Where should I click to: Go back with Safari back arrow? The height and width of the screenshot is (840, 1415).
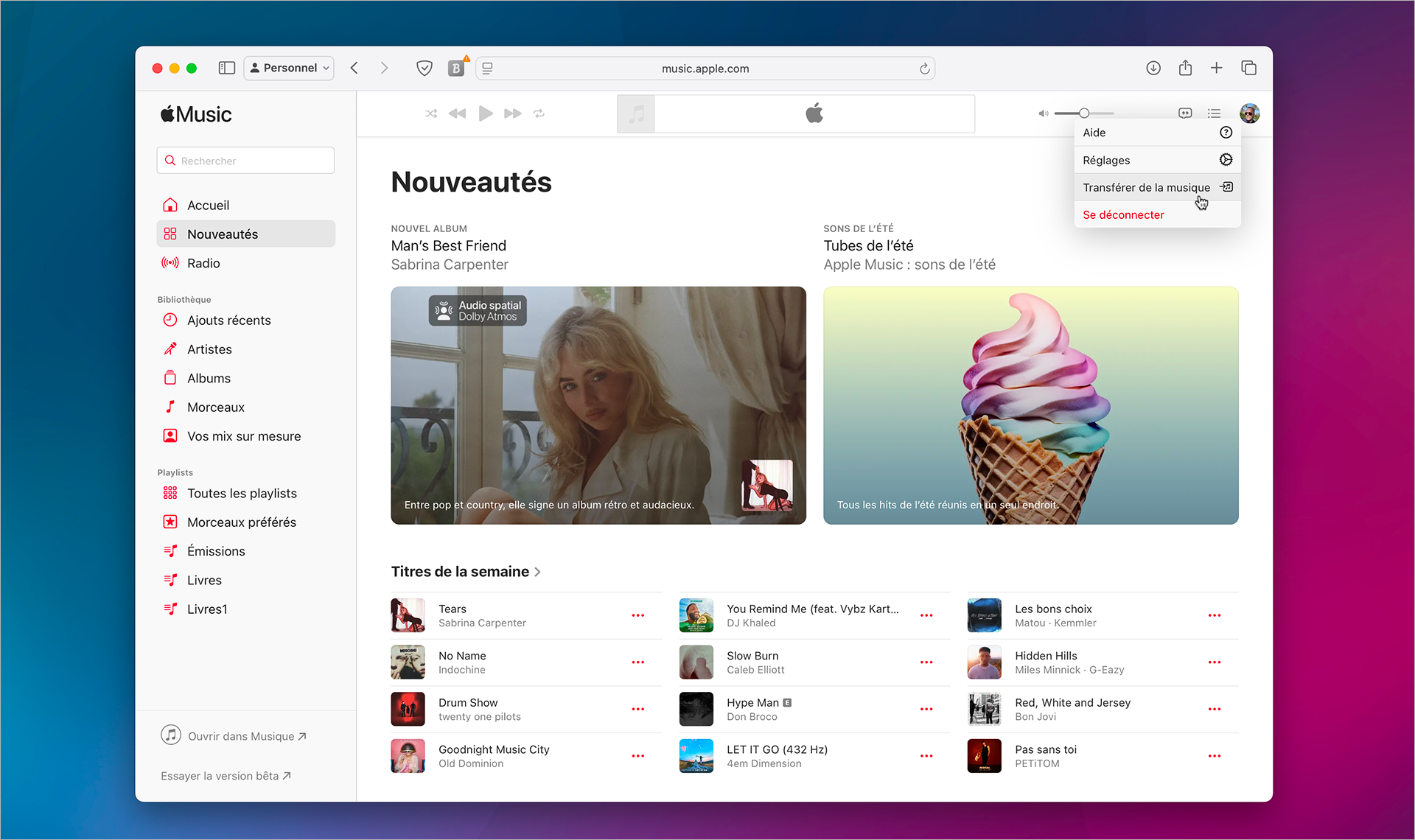click(x=354, y=68)
